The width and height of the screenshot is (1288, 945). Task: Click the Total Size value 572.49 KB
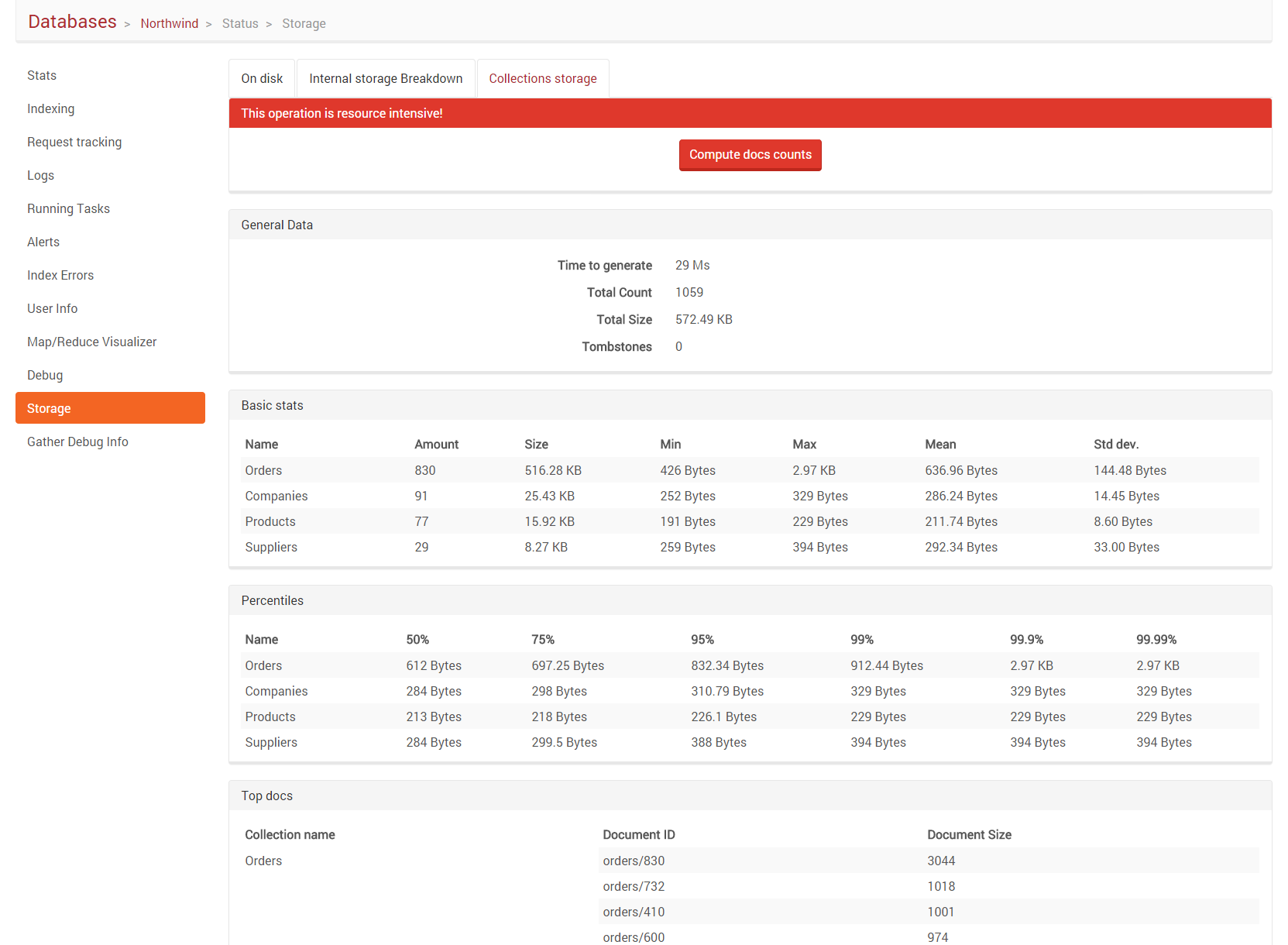pos(703,319)
